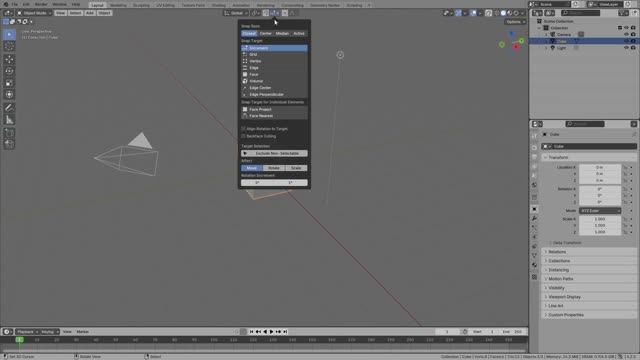Toggle Rotate in snap Affect row

pyautogui.click(x=274, y=168)
